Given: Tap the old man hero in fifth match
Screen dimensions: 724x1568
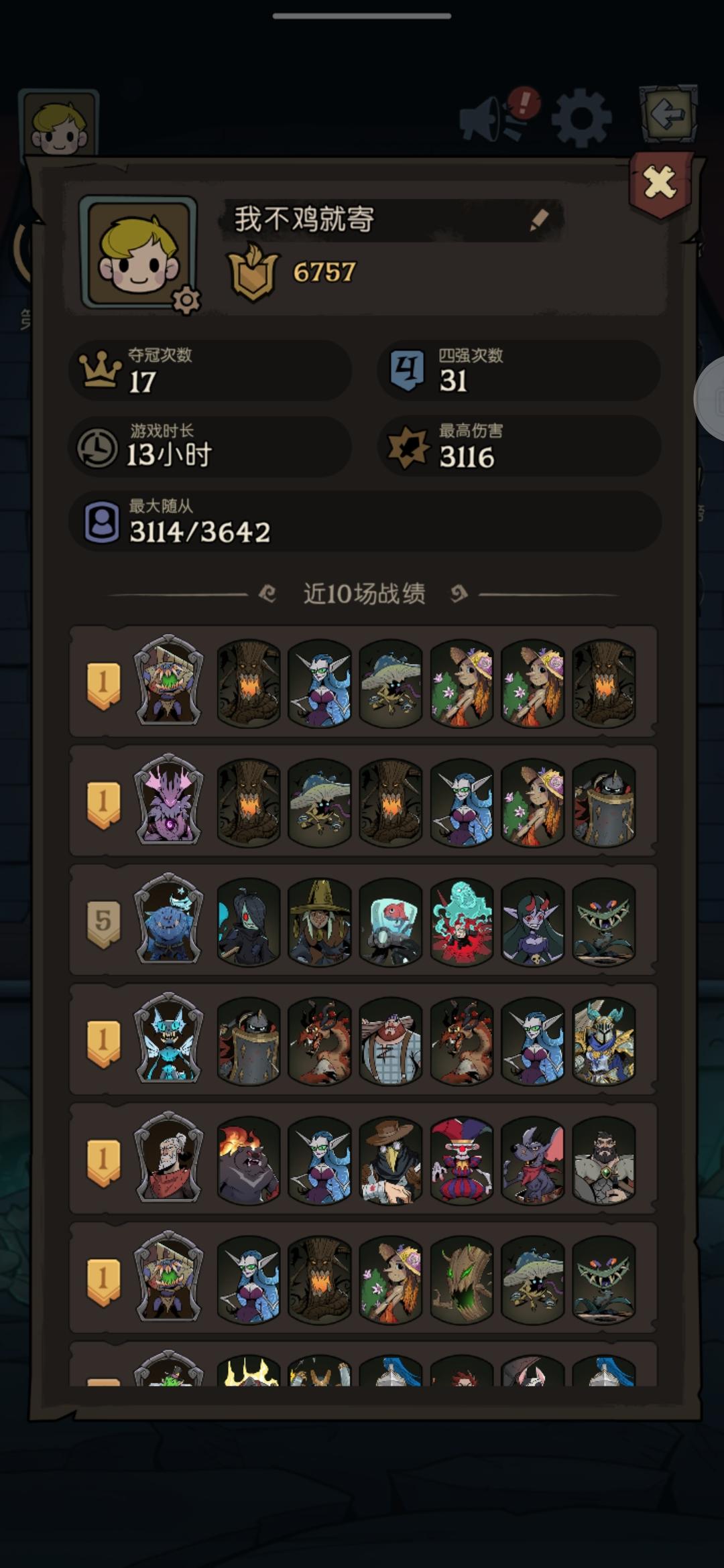Looking at the screenshot, I should [x=168, y=1158].
